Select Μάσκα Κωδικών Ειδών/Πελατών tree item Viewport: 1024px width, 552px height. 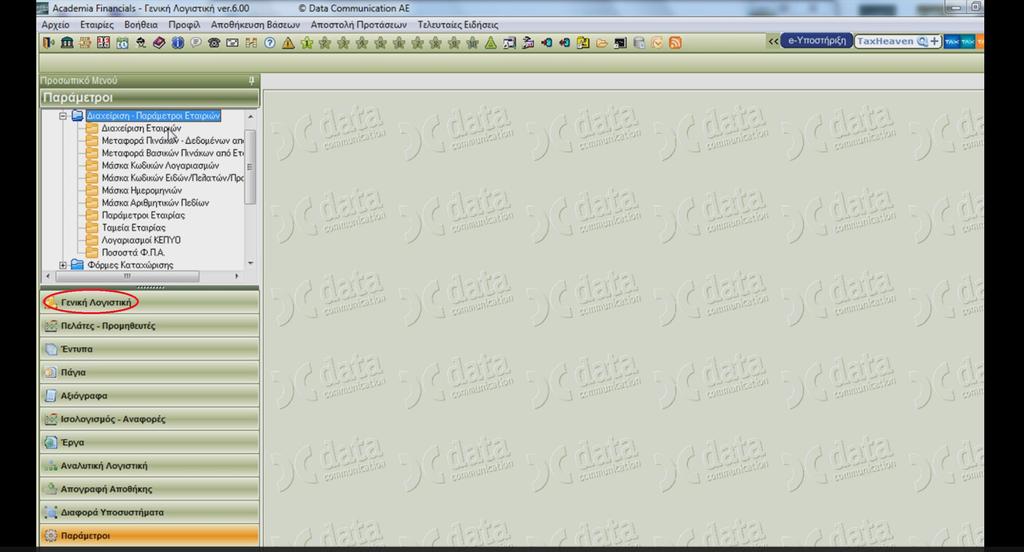pyautogui.click(x=172, y=178)
